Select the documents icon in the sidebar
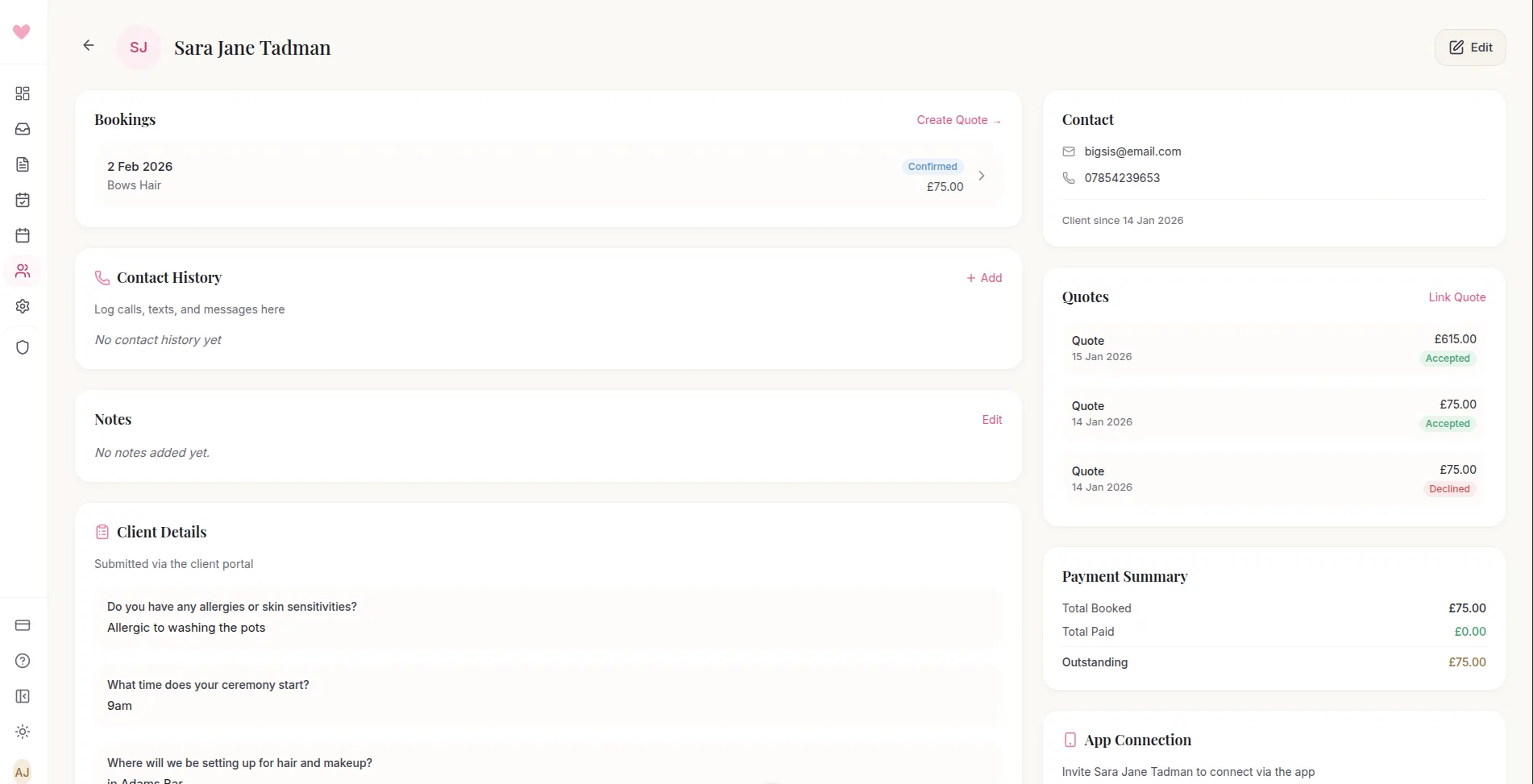The image size is (1533, 784). pyautogui.click(x=22, y=164)
